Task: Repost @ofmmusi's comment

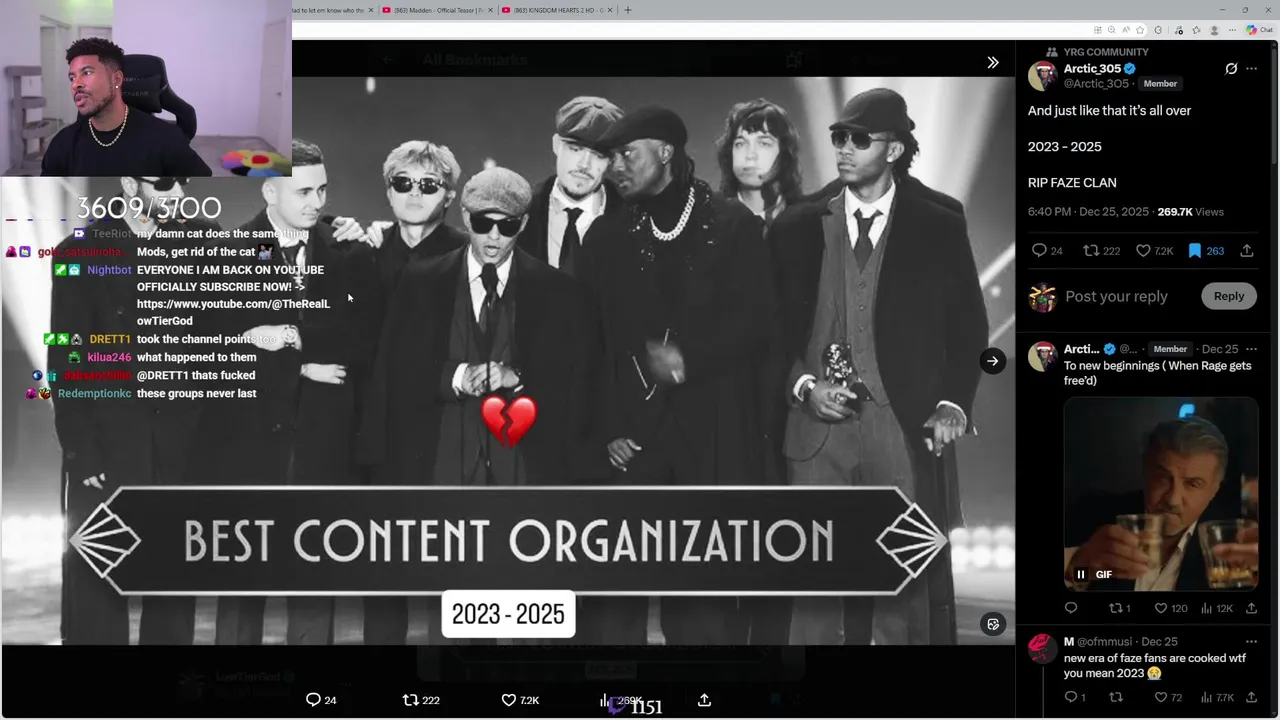Action: [x=1116, y=697]
